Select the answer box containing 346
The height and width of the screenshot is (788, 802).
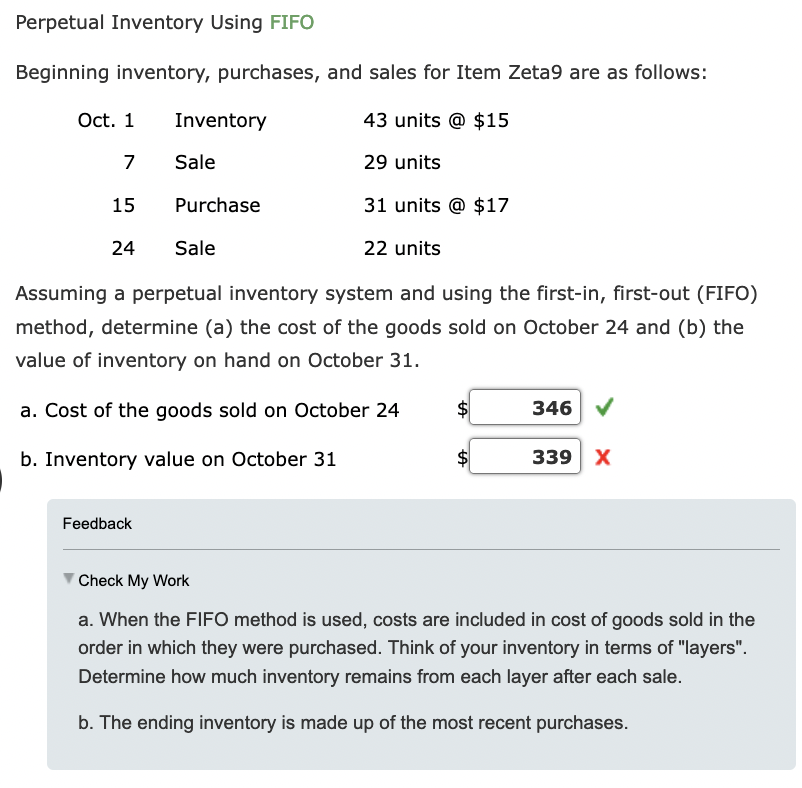click(525, 407)
